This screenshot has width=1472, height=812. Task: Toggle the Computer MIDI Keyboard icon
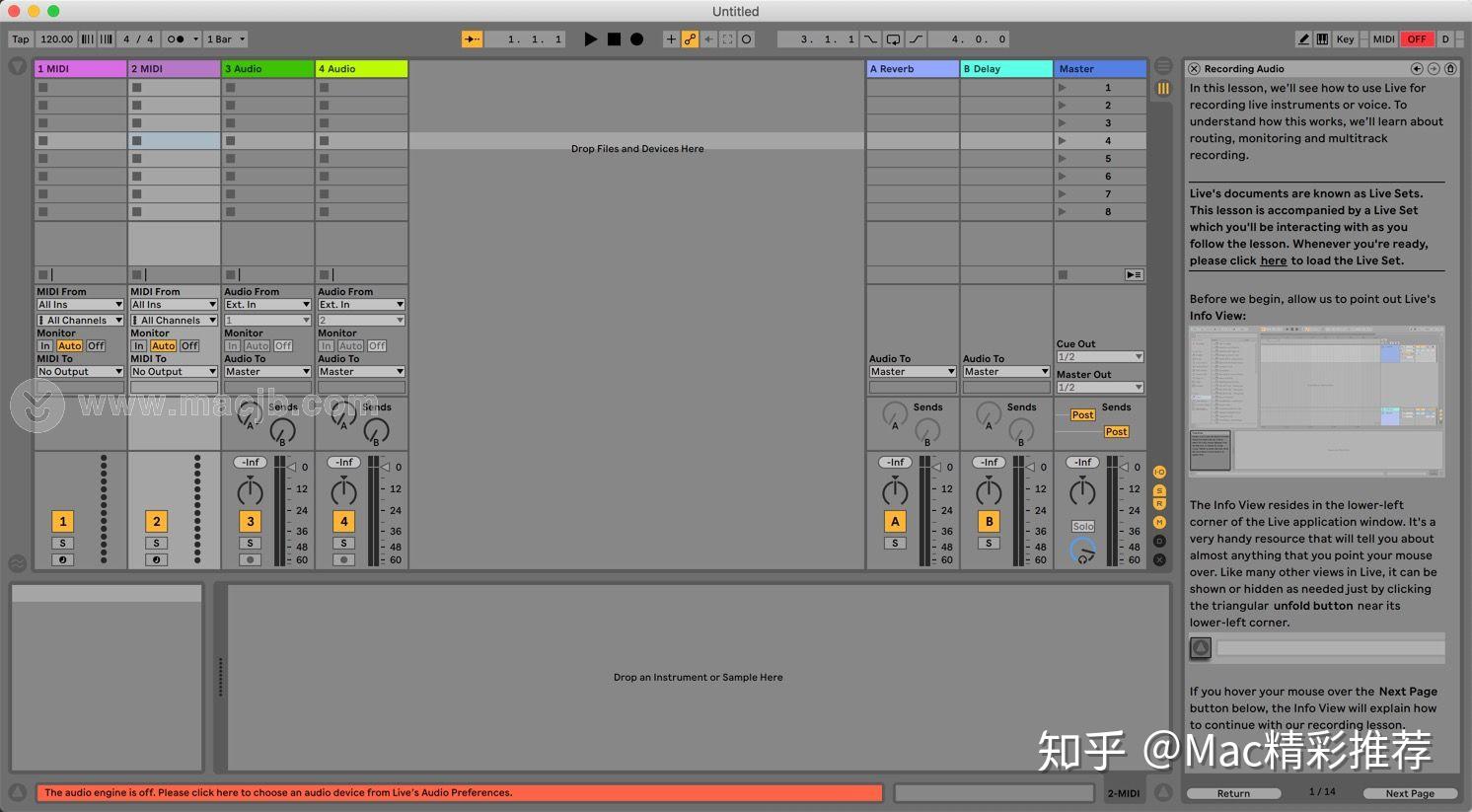click(1323, 38)
